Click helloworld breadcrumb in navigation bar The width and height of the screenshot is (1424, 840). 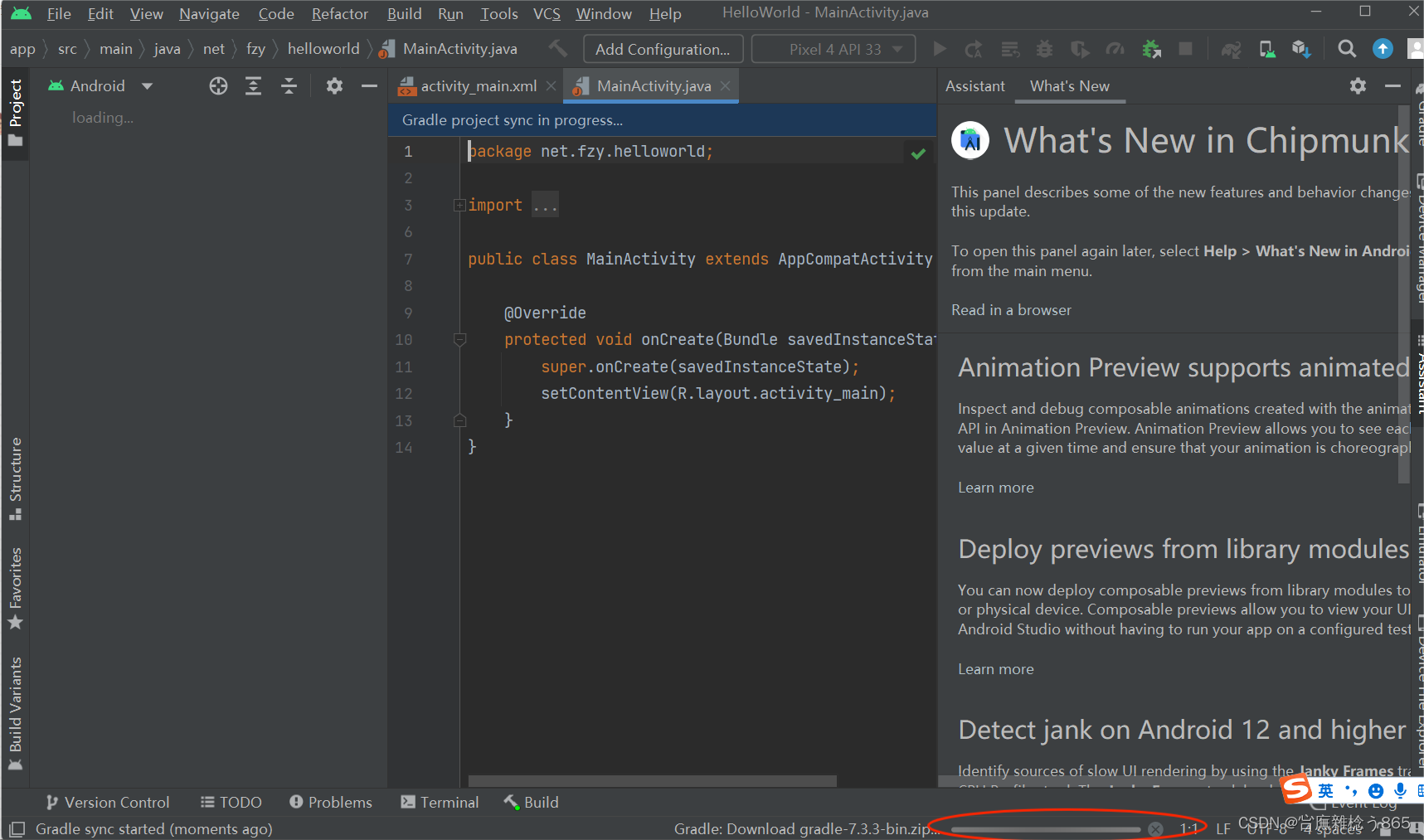(x=323, y=49)
